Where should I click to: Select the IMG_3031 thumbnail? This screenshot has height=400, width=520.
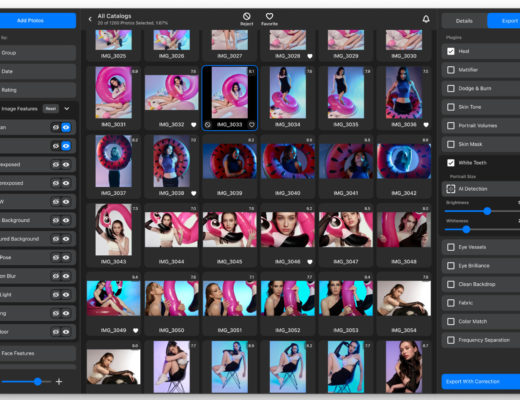pyautogui.click(x=114, y=93)
